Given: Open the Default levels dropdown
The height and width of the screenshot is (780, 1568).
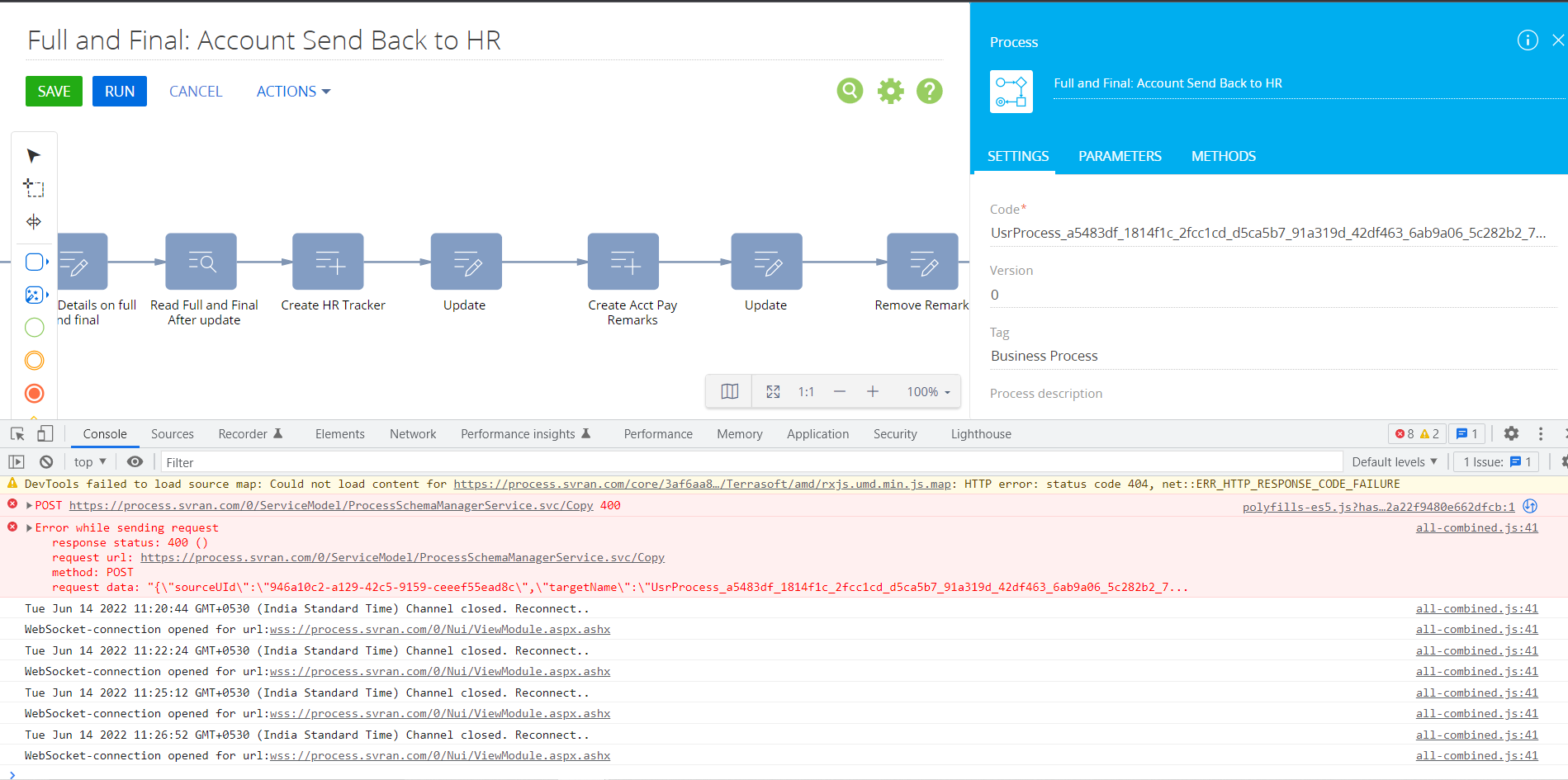Looking at the screenshot, I should tap(1395, 462).
